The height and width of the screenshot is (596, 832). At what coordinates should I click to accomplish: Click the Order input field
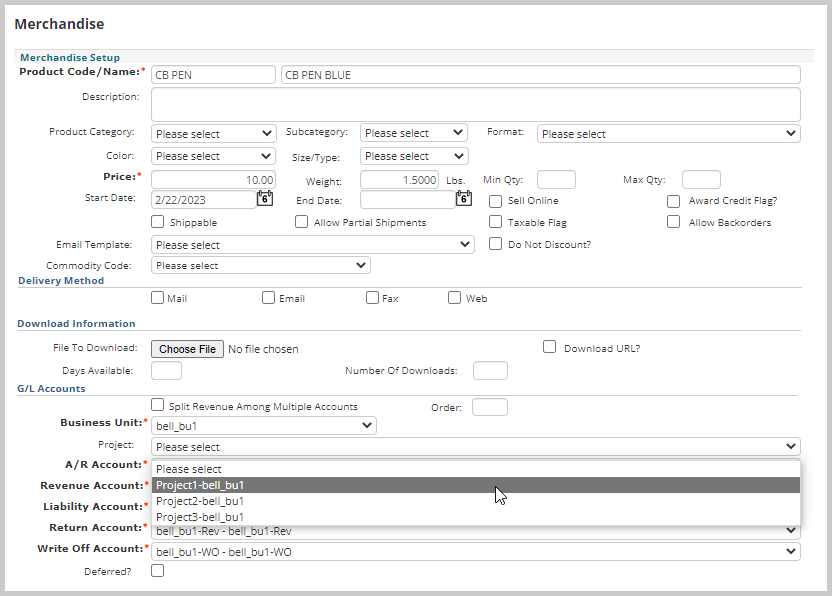pos(490,407)
